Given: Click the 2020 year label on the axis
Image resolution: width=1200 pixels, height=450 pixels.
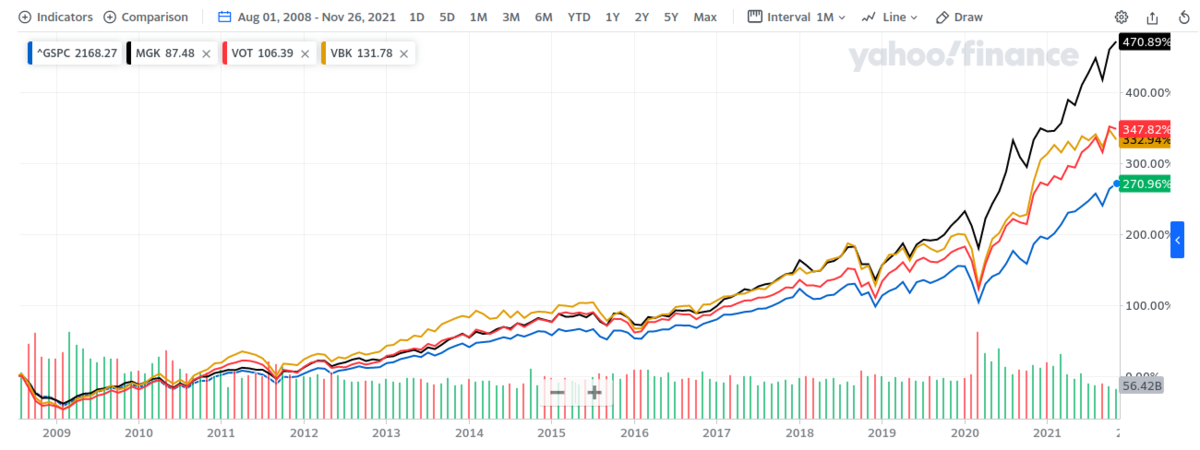Looking at the screenshot, I should click(964, 433).
